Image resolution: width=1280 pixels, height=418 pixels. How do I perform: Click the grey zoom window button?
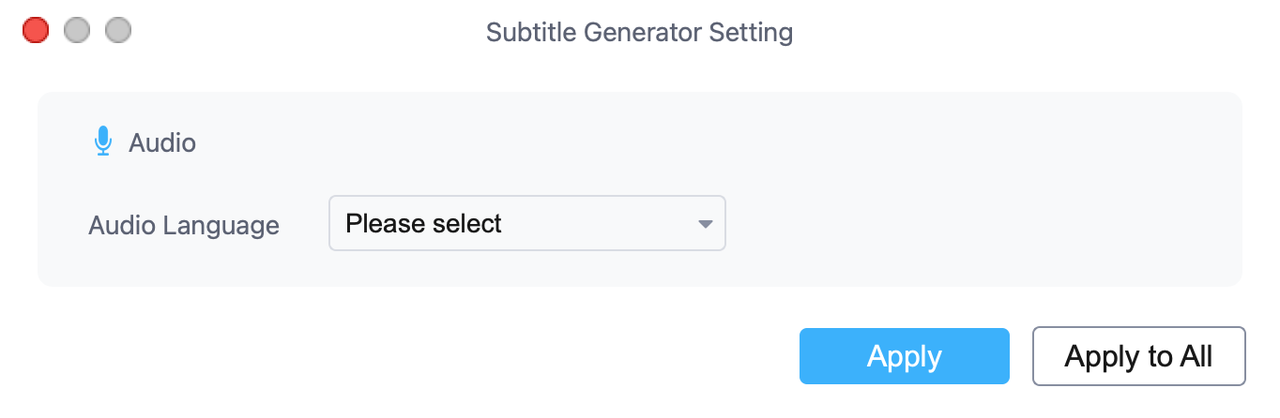tap(118, 30)
